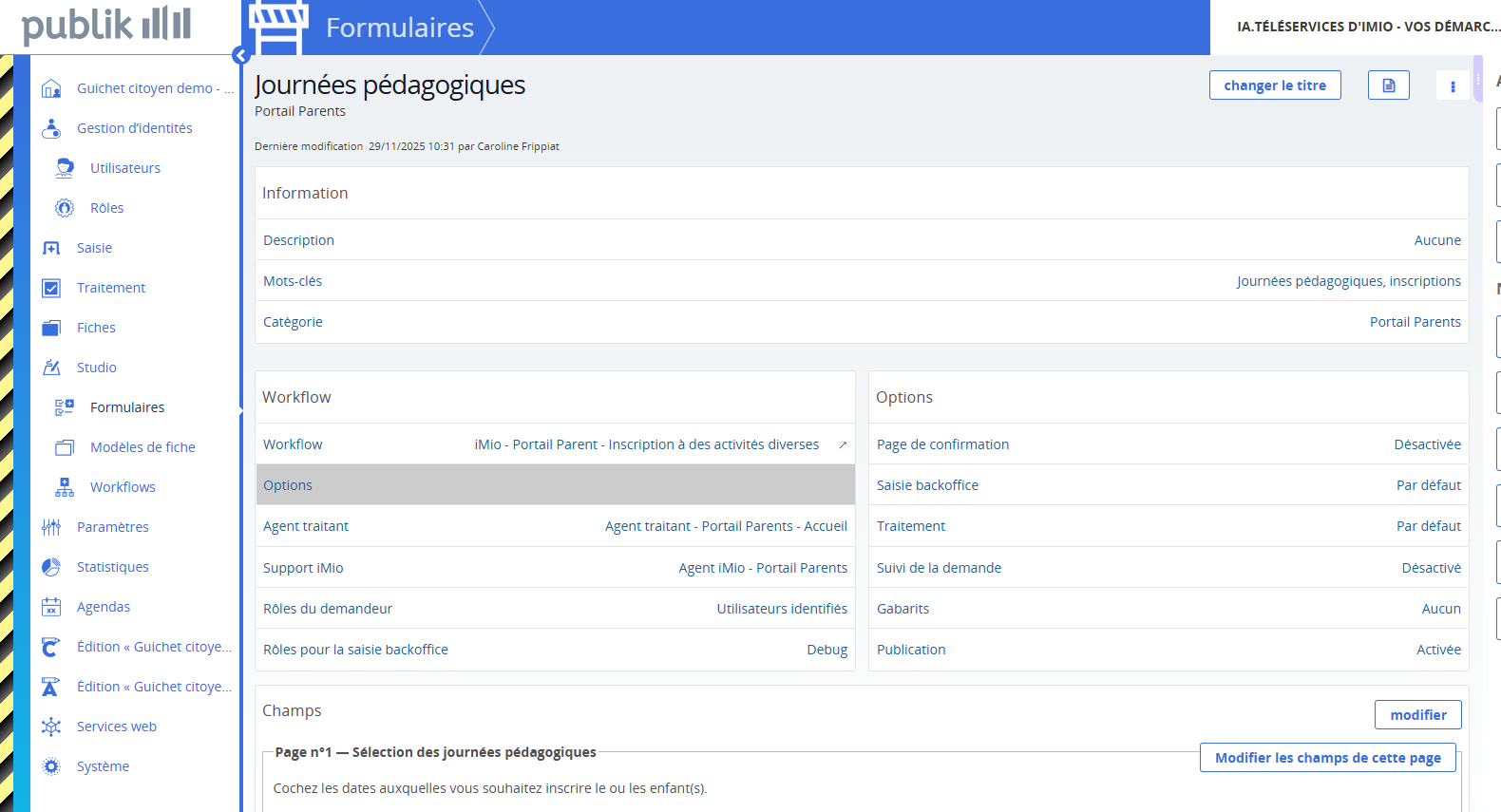Collapse the sidebar with the arrow button

pyautogui.click(x=240, y=56)
